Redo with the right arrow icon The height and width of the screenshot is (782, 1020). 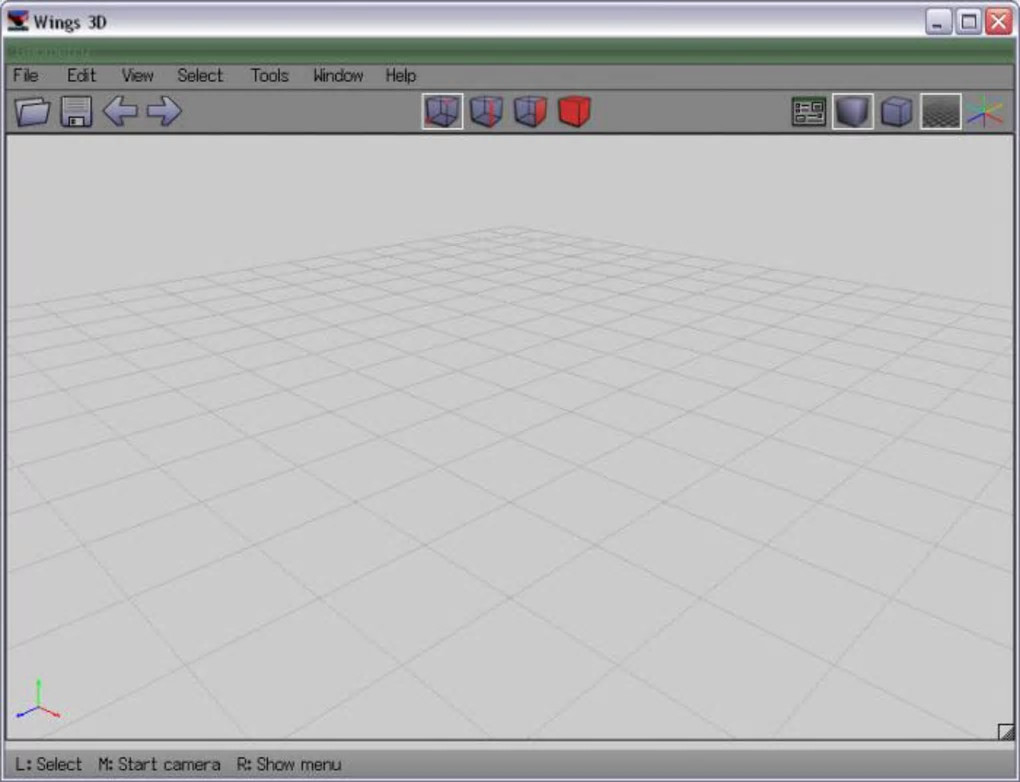pyautogui.click(x=164, y=111)
